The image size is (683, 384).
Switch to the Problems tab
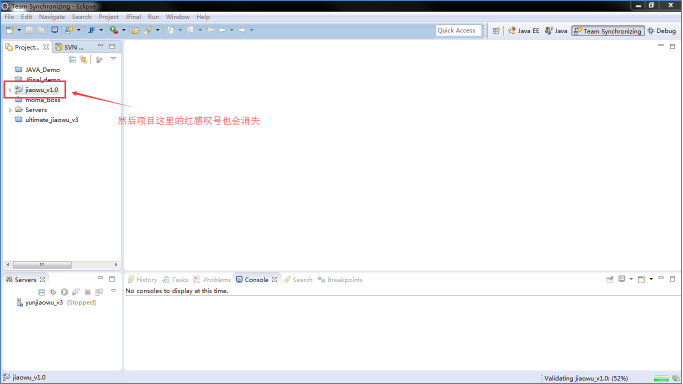coord(212,280)
